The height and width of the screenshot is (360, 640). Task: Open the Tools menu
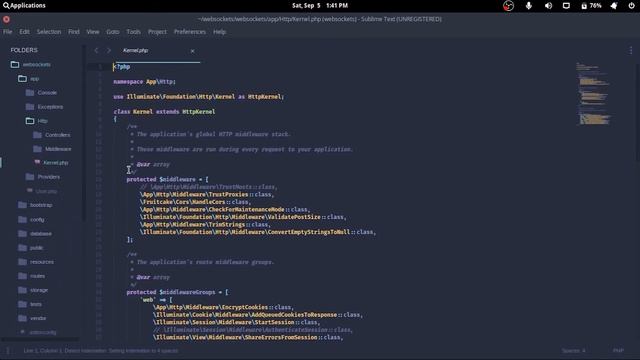point(133,32)
